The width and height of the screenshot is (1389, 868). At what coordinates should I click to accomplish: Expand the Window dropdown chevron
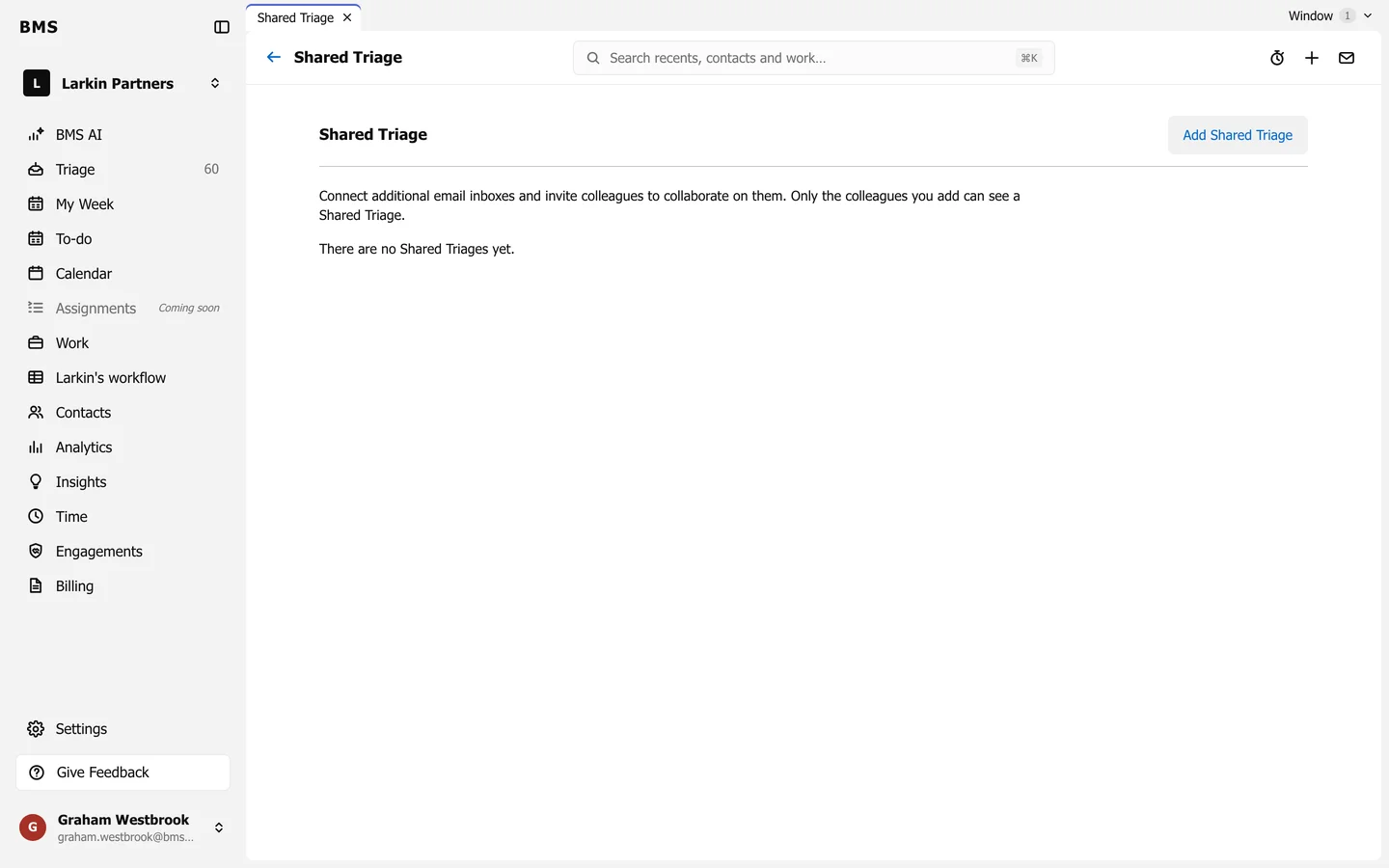1368,16
